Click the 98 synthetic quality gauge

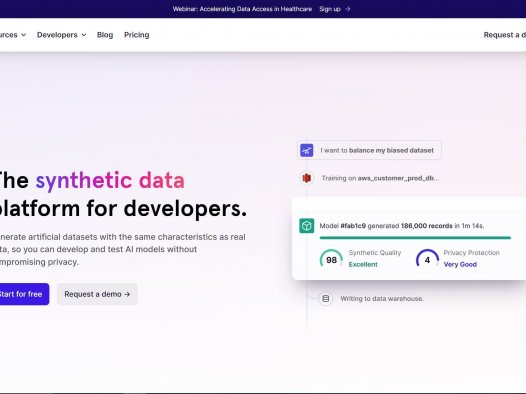point(331,259)
